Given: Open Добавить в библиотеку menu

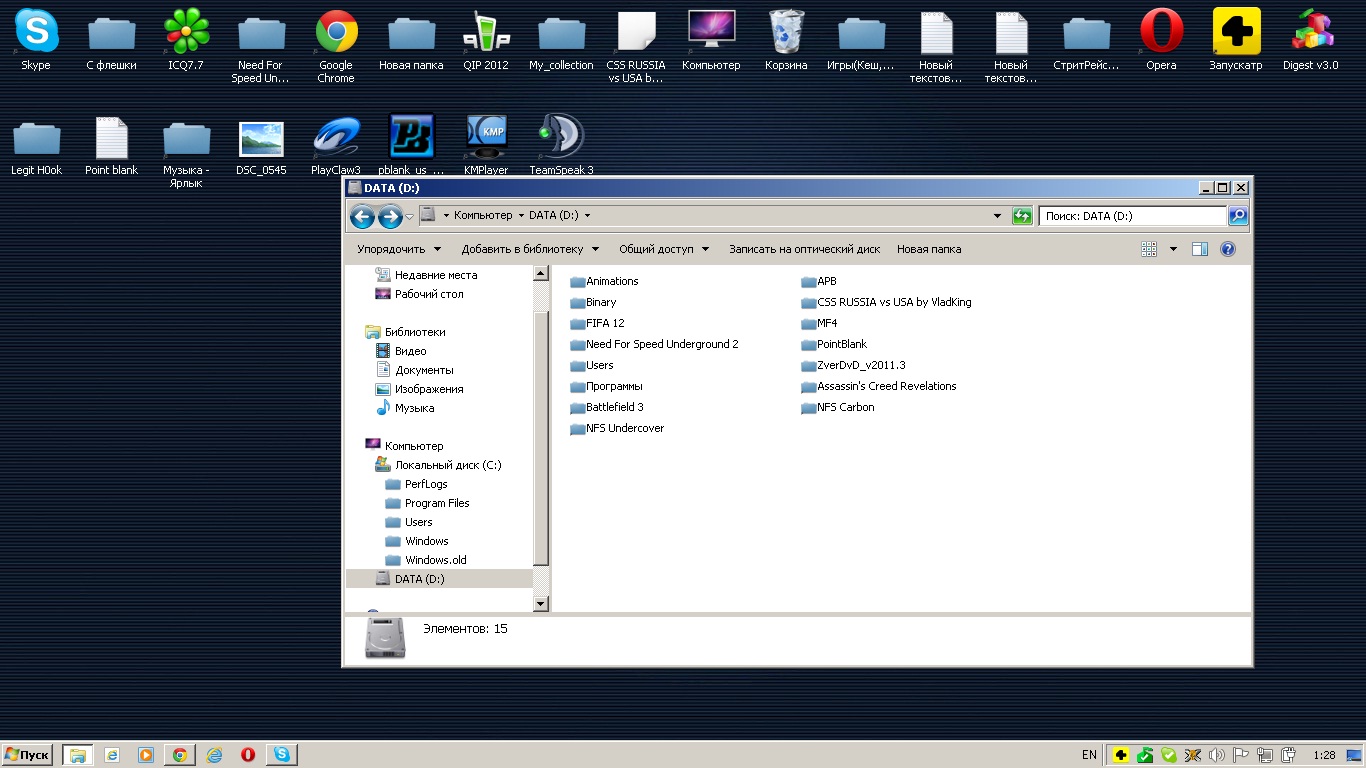Looking at the screenshot, I should point(529,249).
